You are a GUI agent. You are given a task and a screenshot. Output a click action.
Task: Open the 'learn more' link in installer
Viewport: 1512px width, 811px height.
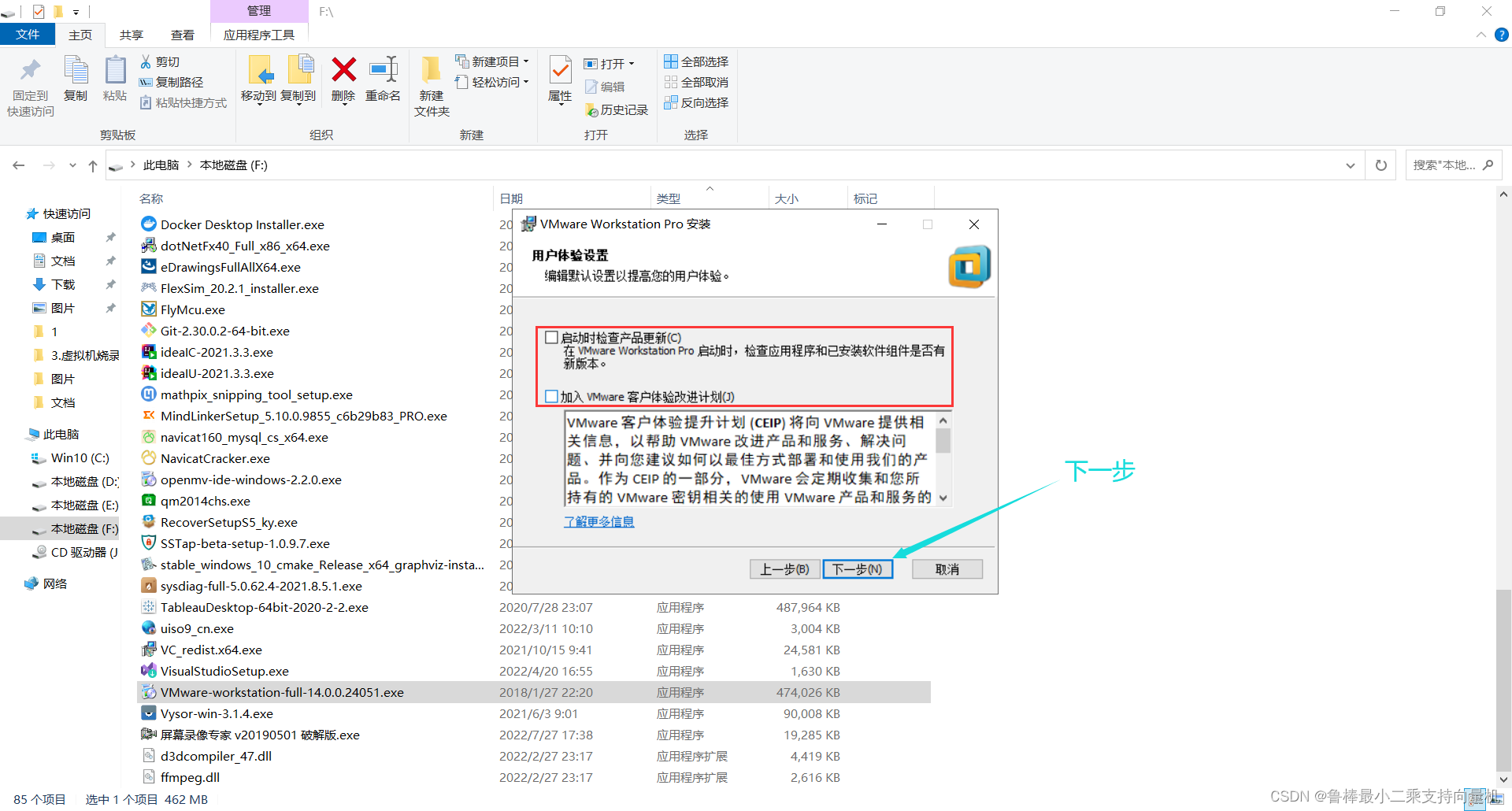[599, 521]
